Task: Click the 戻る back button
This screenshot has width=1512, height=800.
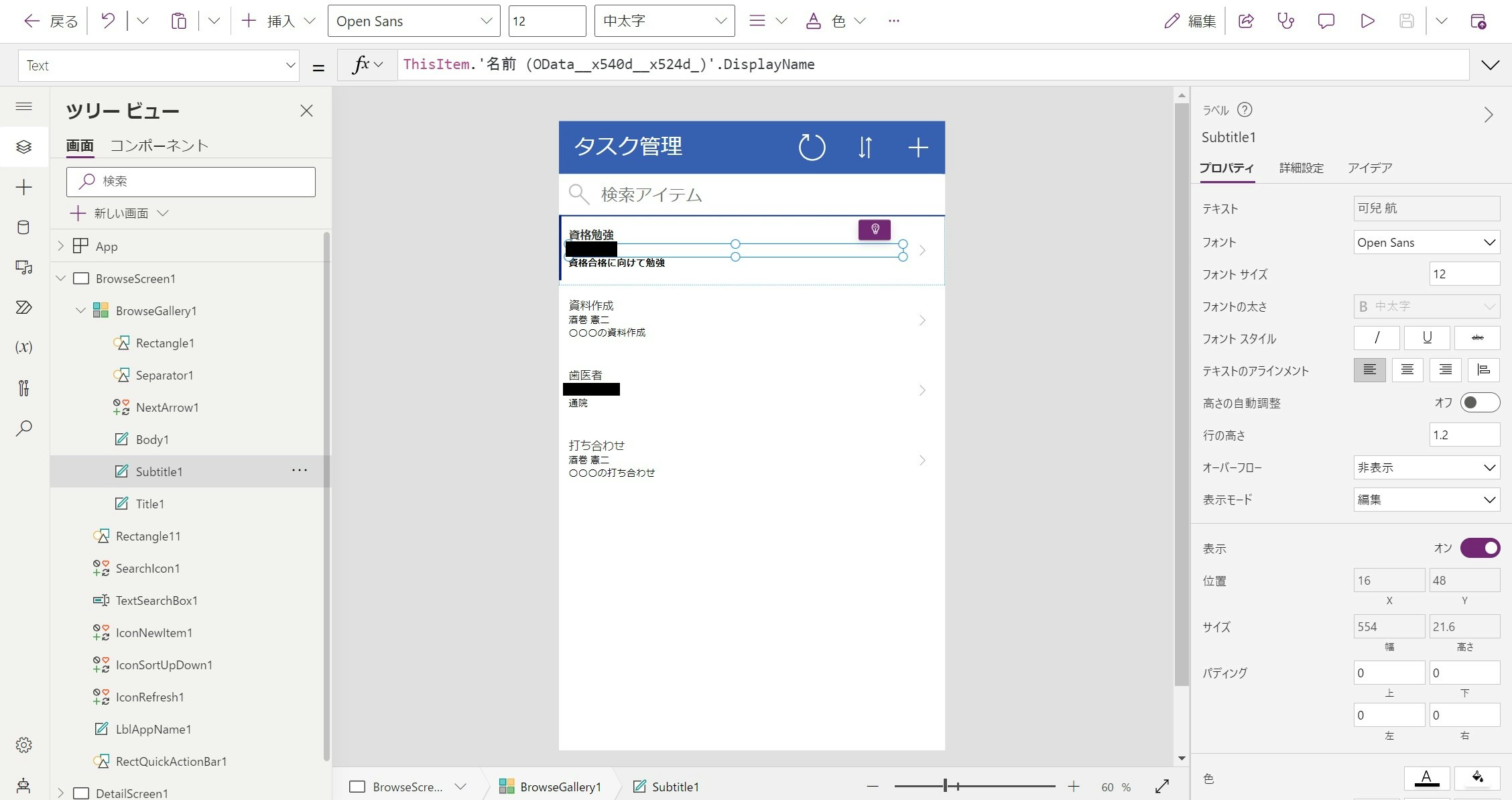Action: coord(51,21)
